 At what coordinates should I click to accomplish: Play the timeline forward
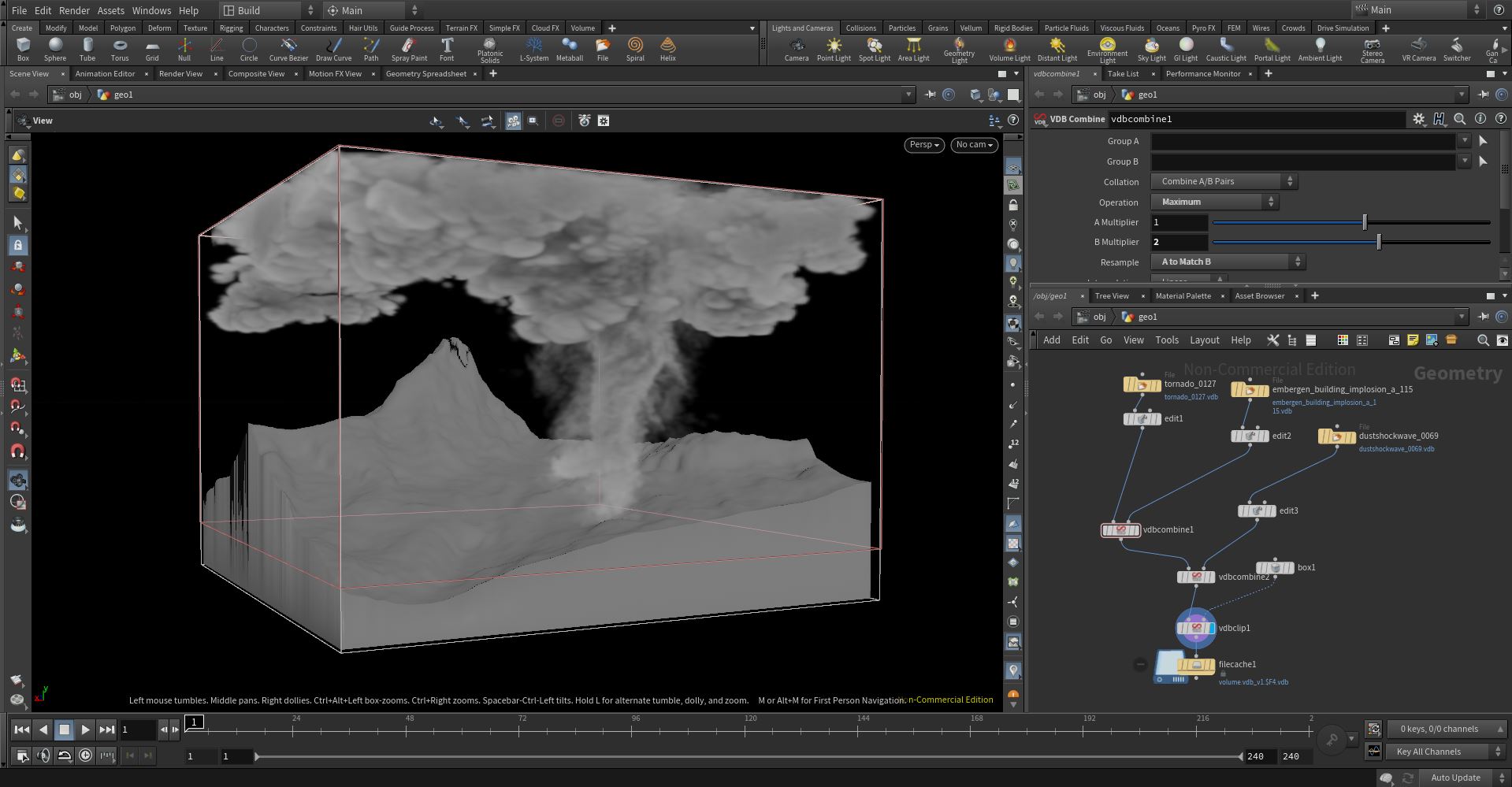point(85,730)
